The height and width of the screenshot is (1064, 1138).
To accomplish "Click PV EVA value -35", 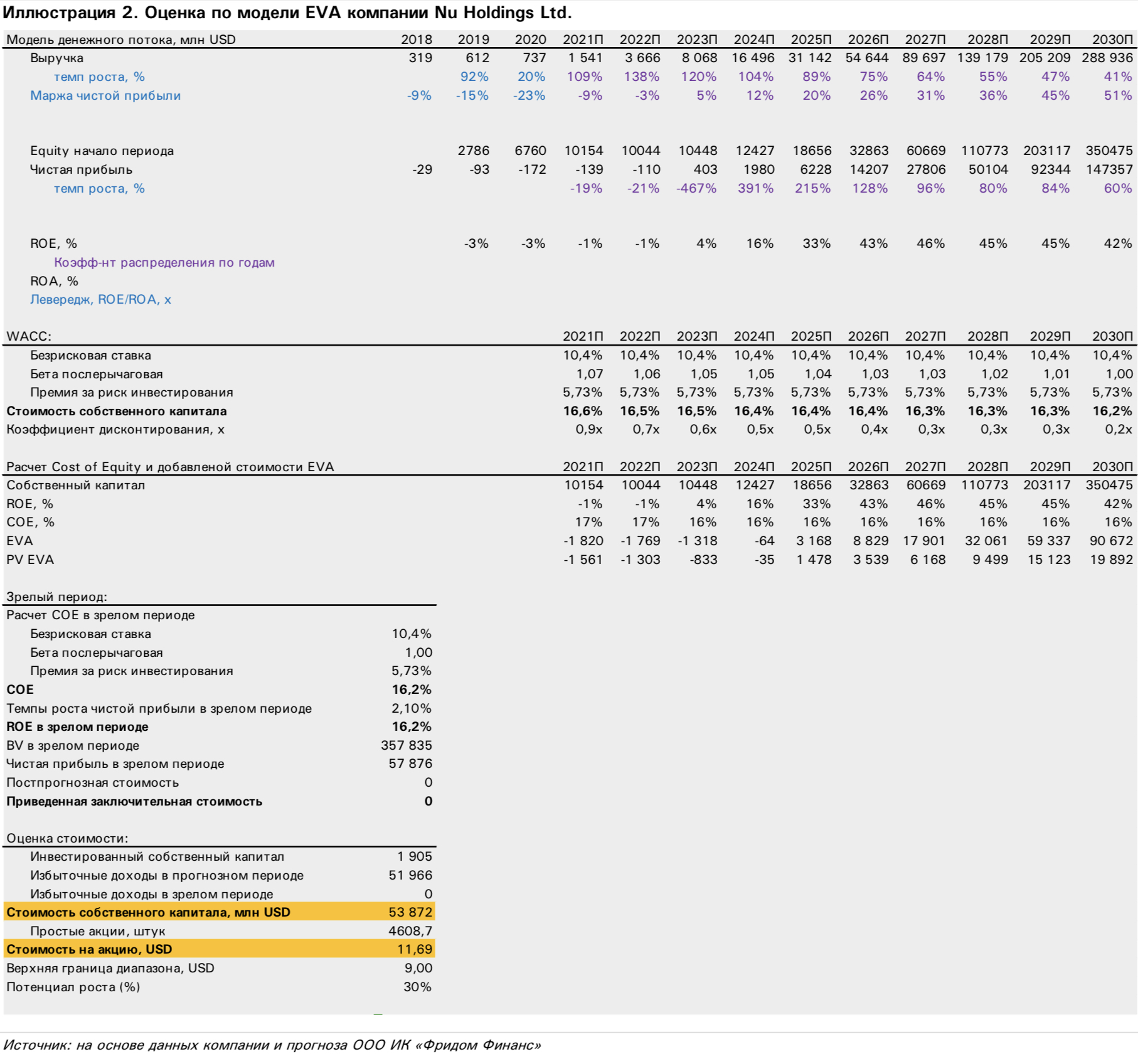I will tap(764, 560).
